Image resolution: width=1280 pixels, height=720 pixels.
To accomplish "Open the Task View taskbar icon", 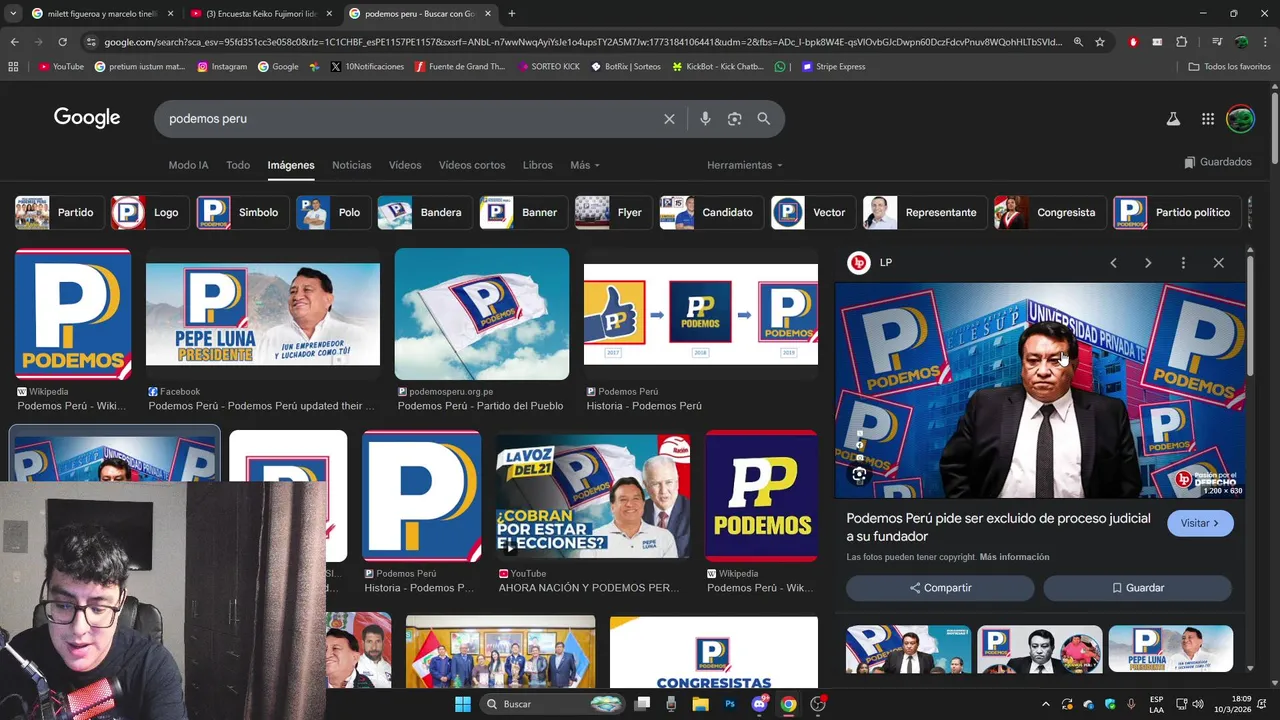I will click(642, 704).
